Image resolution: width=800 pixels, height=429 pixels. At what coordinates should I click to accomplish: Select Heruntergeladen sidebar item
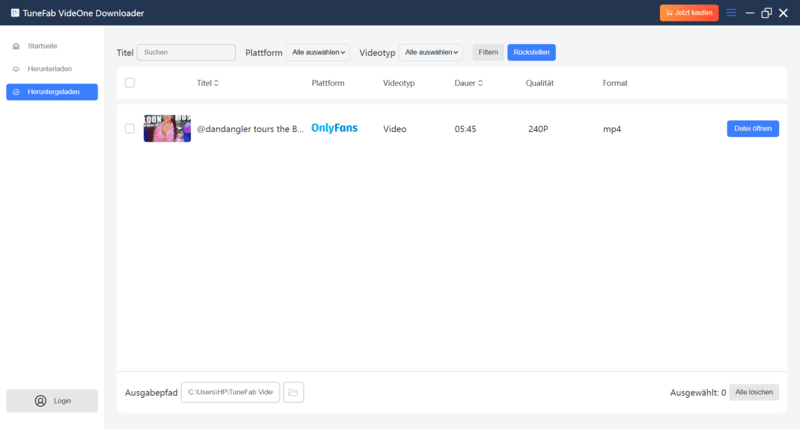click(x=52, y=92)
